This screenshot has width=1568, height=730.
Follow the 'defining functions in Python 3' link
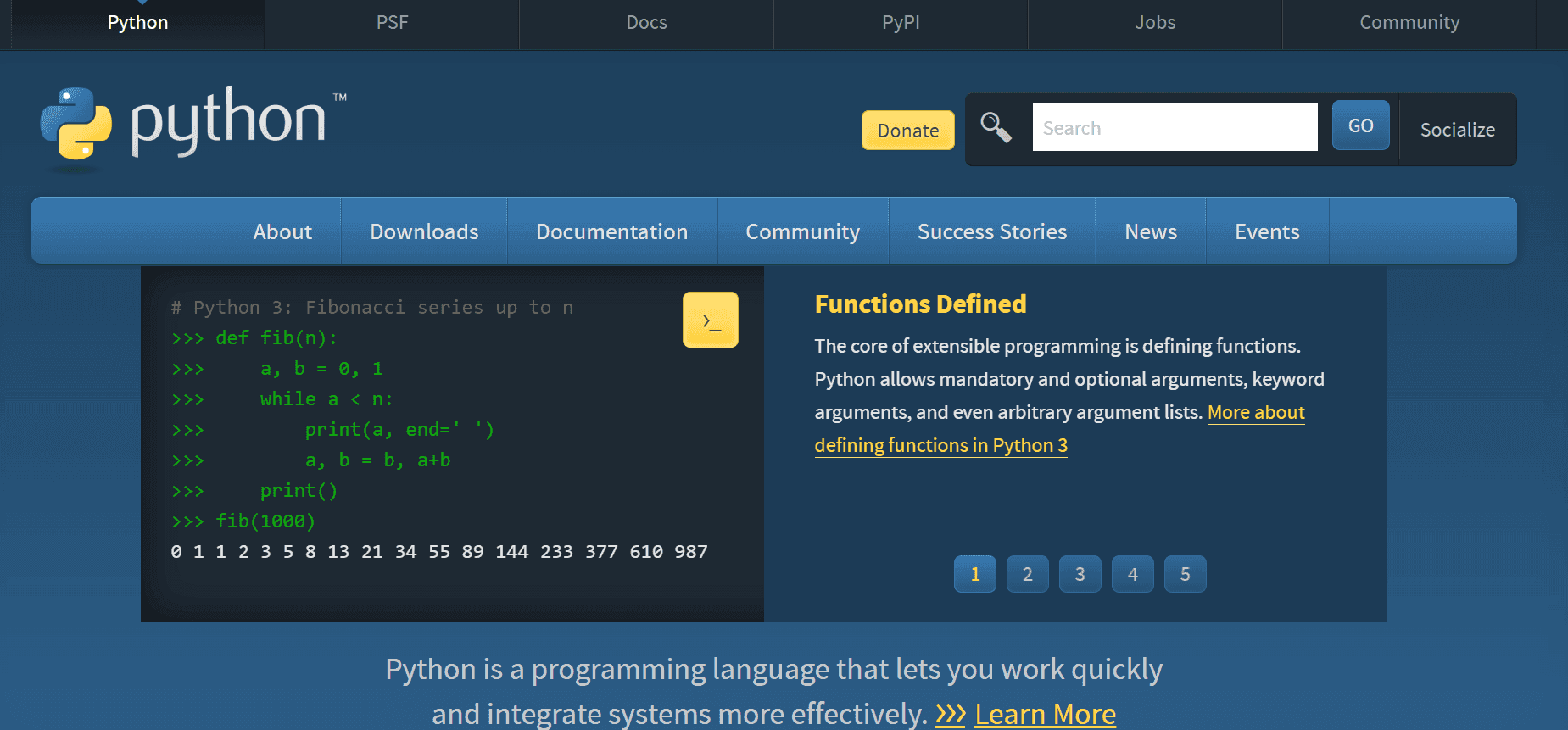[940, 445]
